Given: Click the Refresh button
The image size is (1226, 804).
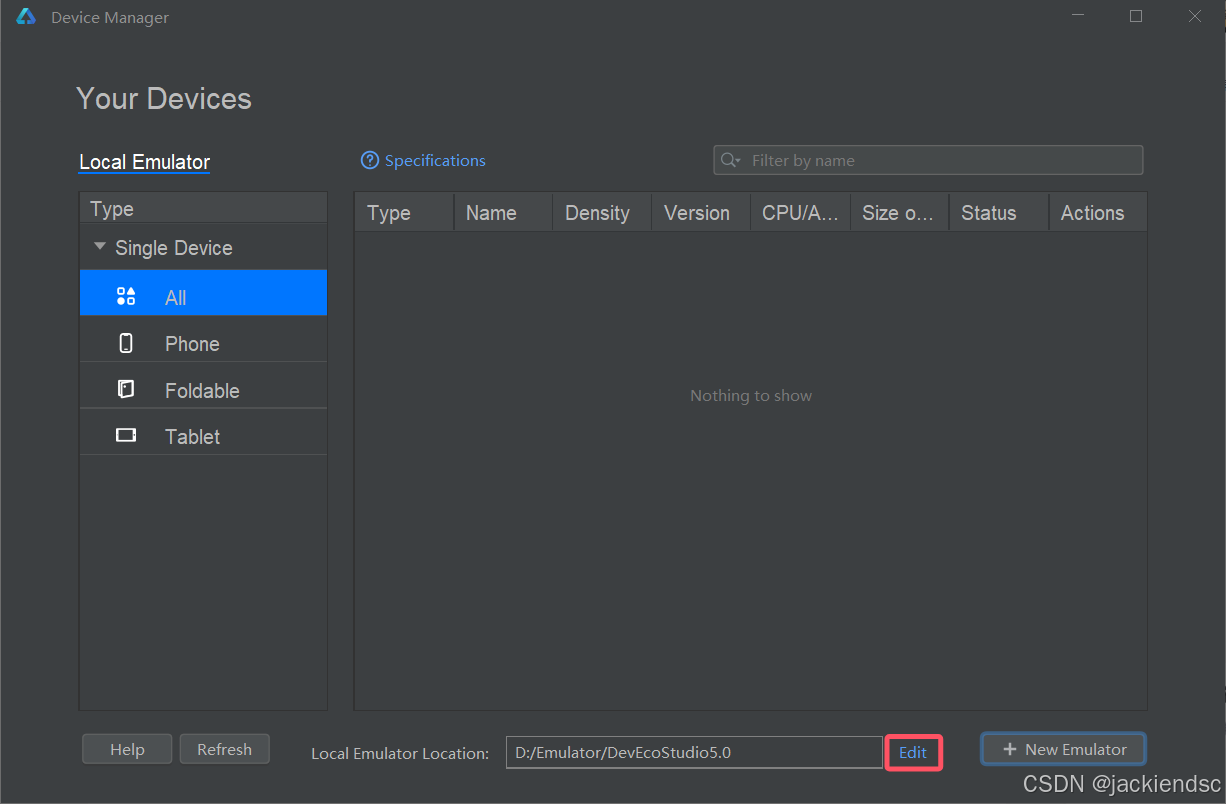Looking at the screenshot, I should [224, 749].
